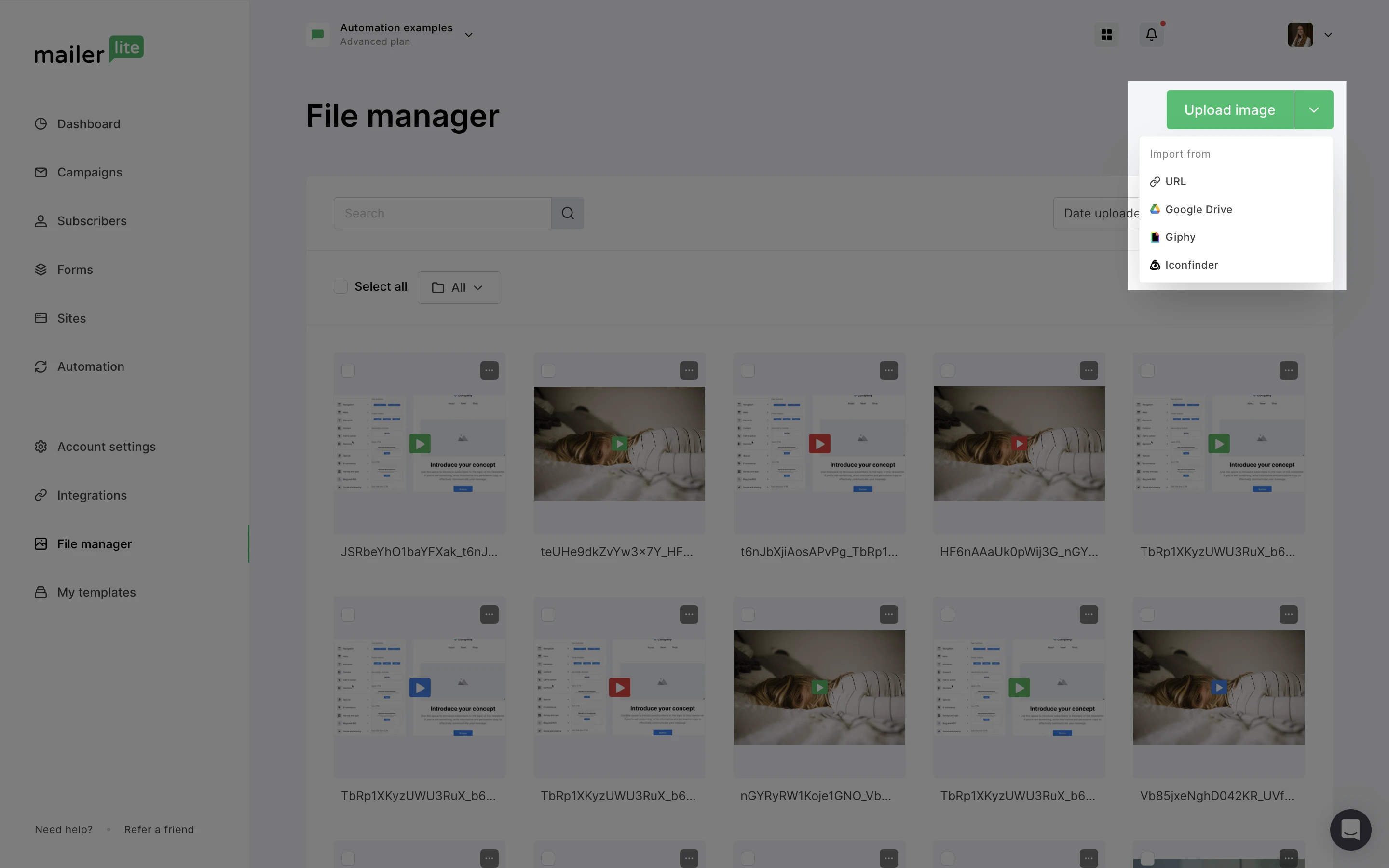The height and width of the screenshot is (868, 1389).
Task: Collapse the Upload image arrow dropdown
Action: point(1313,109)
